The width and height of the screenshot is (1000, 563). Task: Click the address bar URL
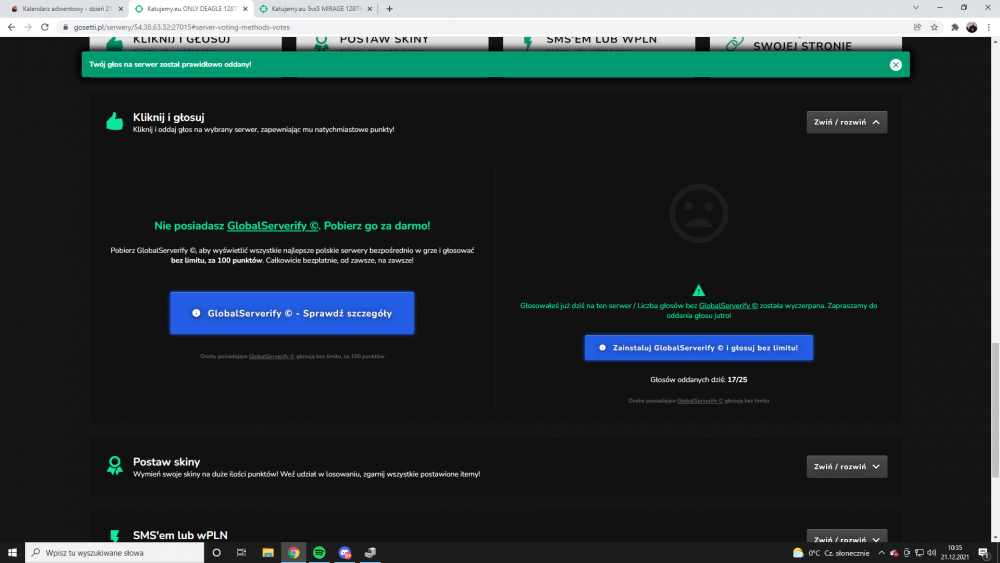pos(181,27)
